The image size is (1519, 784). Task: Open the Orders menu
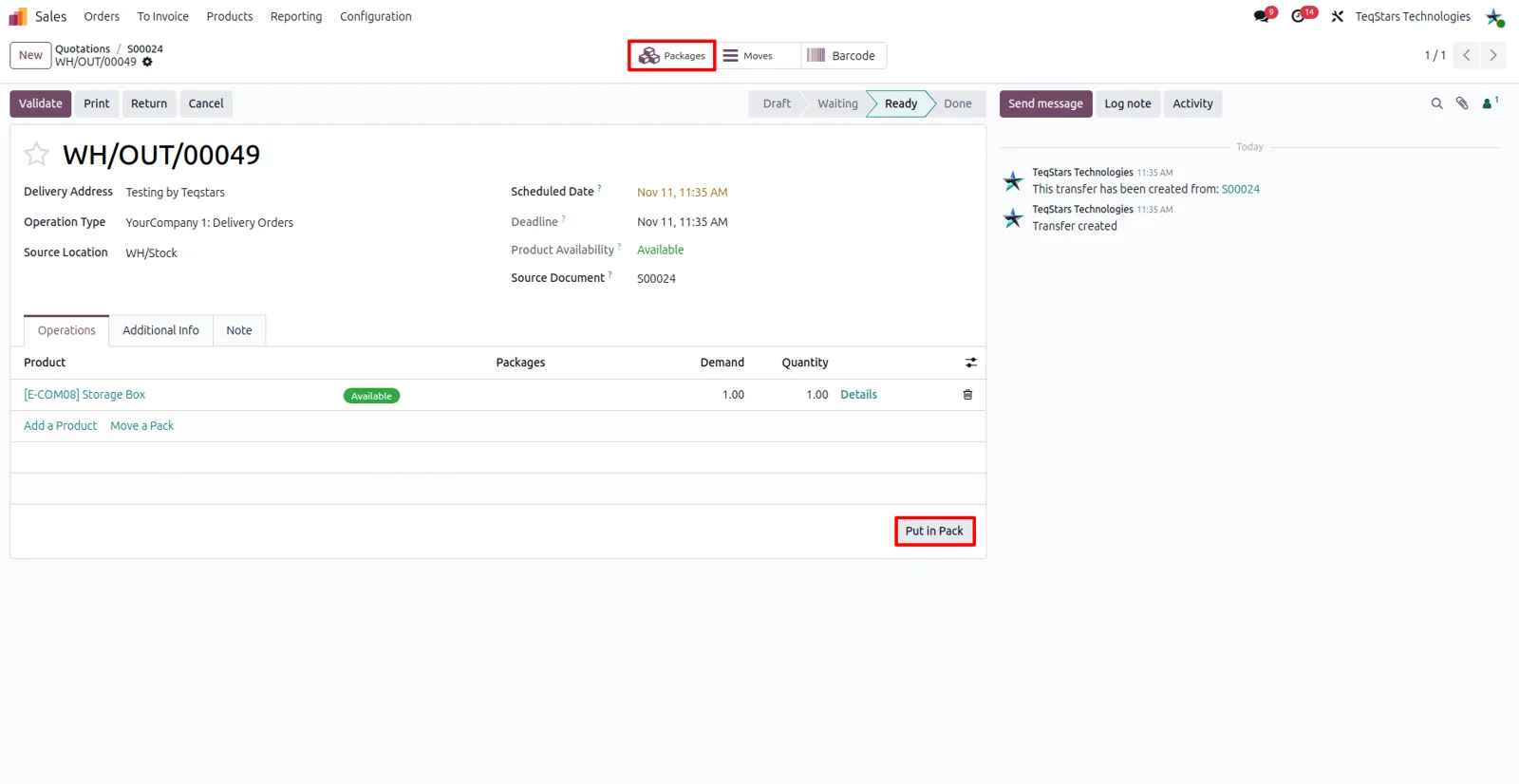coord(102,16)
